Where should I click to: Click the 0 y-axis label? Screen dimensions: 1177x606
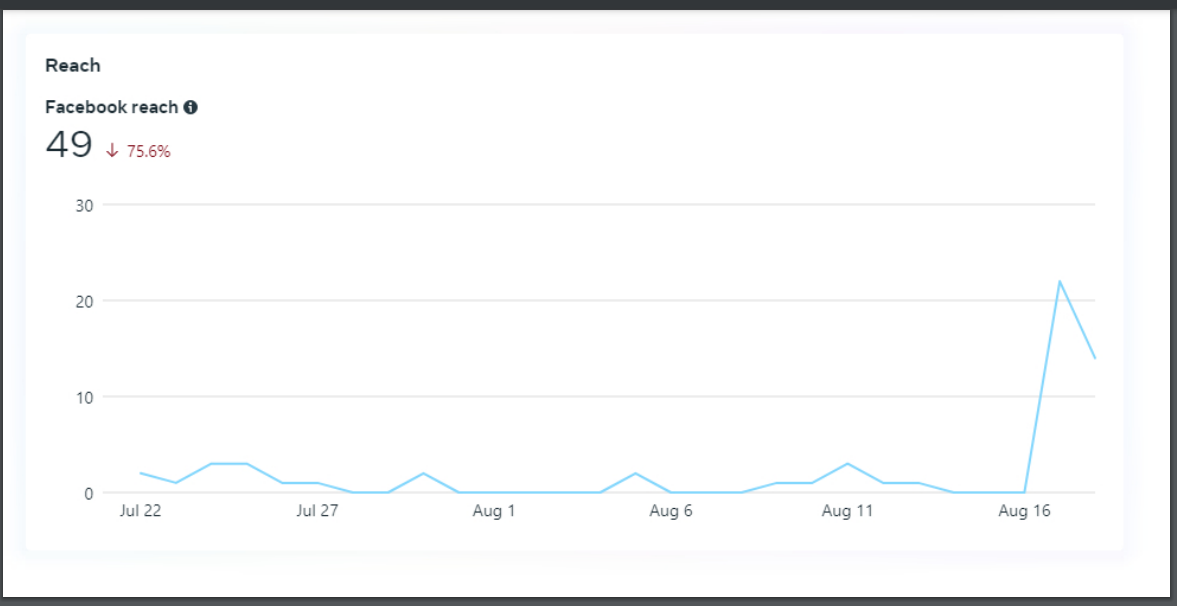pyautogui.click(x=88, y=493)
